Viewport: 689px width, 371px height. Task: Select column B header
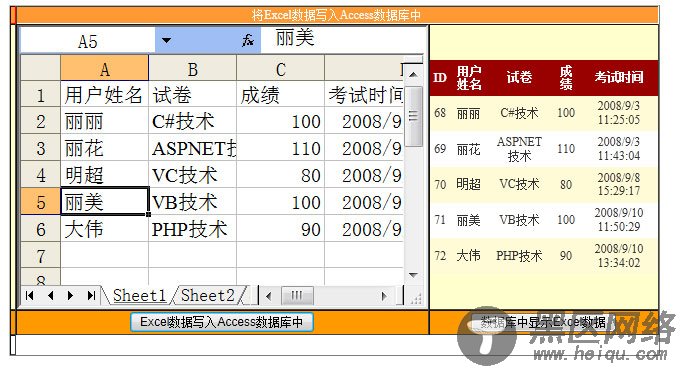point(192,69)
